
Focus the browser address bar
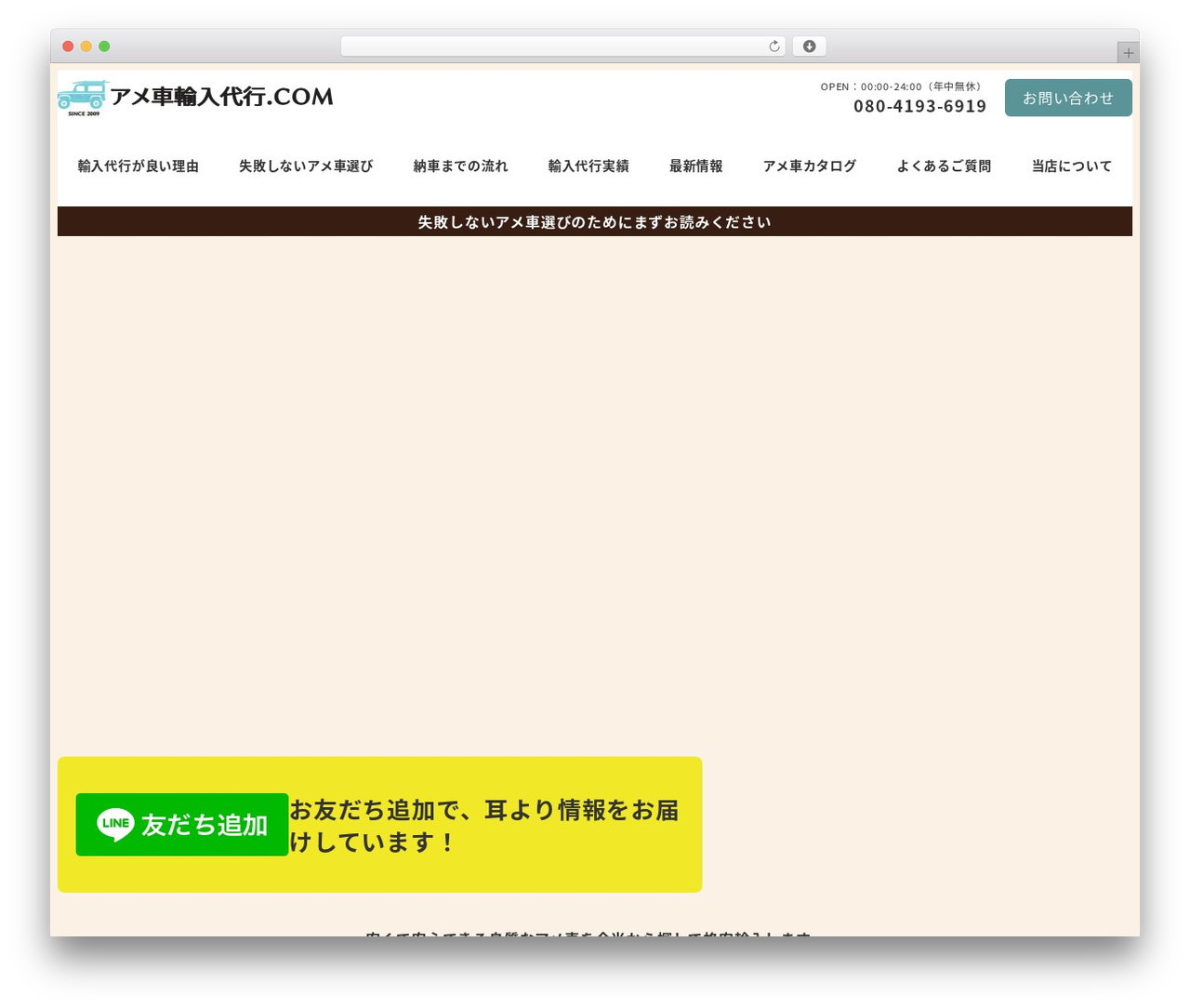pos(562,46)
